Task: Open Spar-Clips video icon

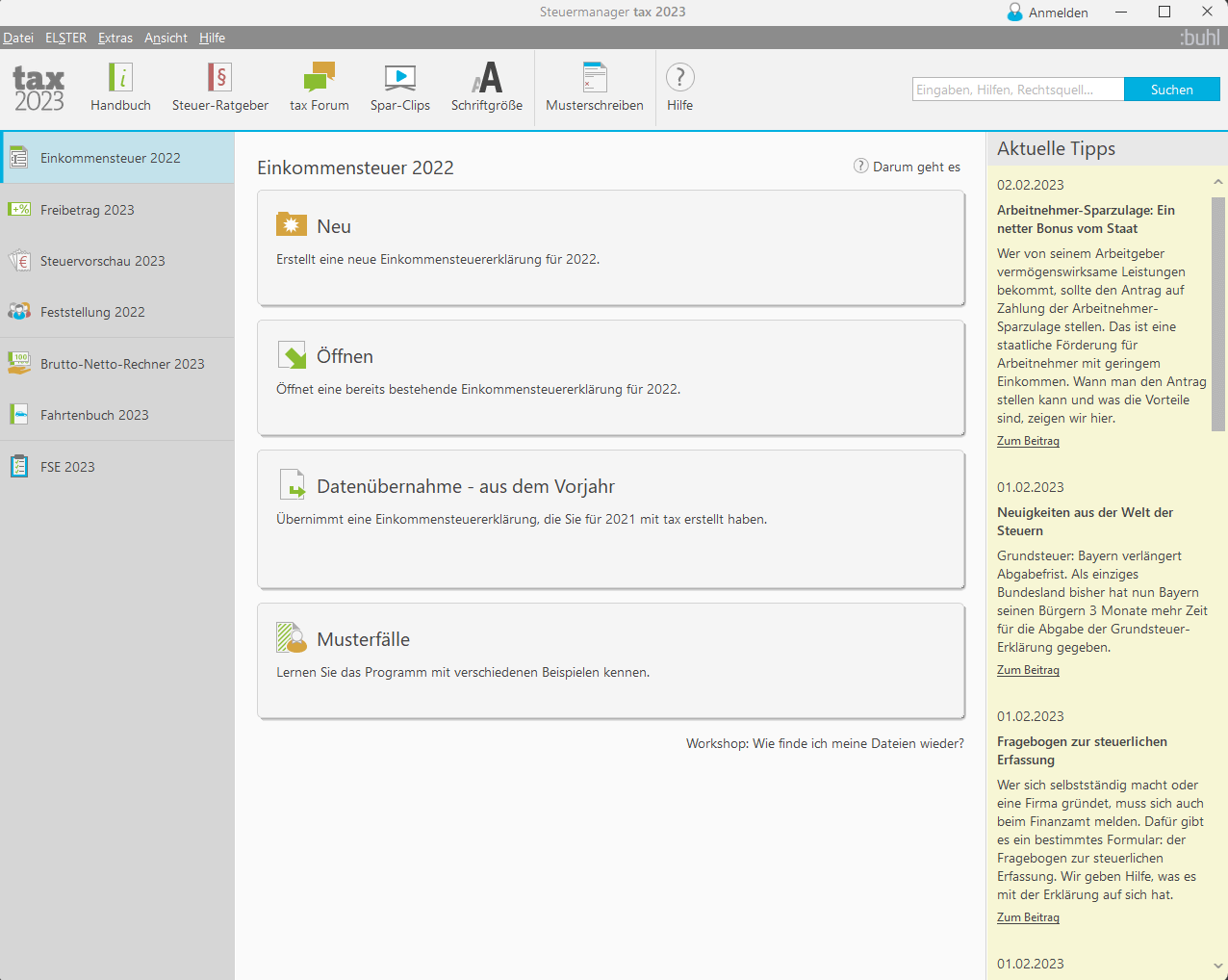Action: (x=399, y=78)
